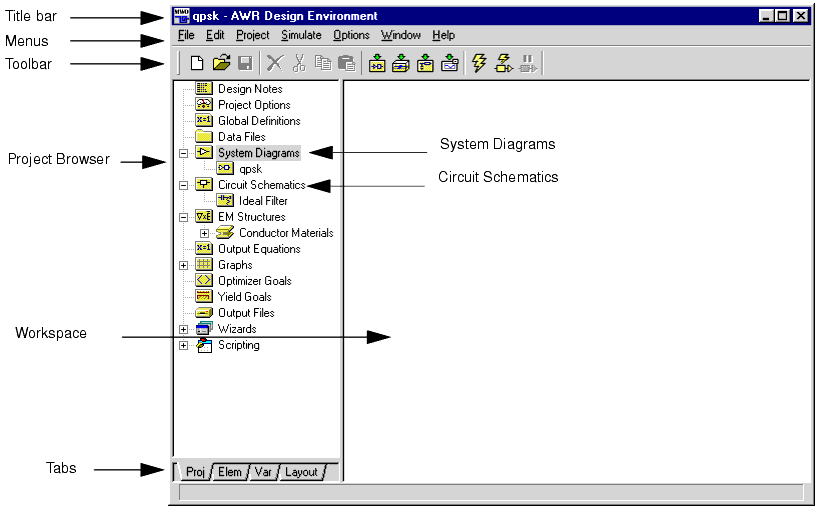Click the Ideal Filter schematic icon
Screen dimensions: 818x525
click(225, 200)
